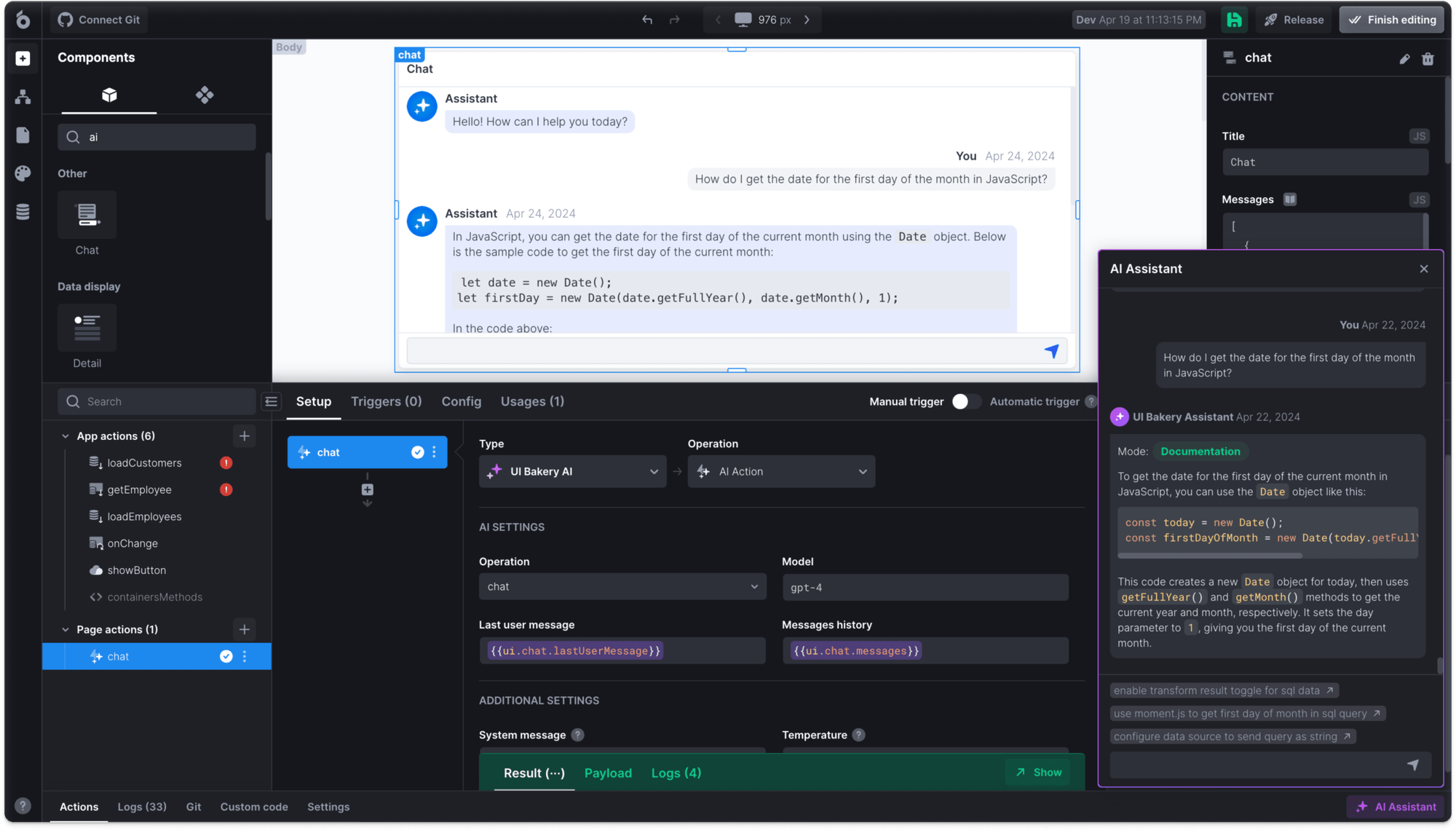Open the data sources panel
Screen dimensions: 1456x831
tap(23, 211)
